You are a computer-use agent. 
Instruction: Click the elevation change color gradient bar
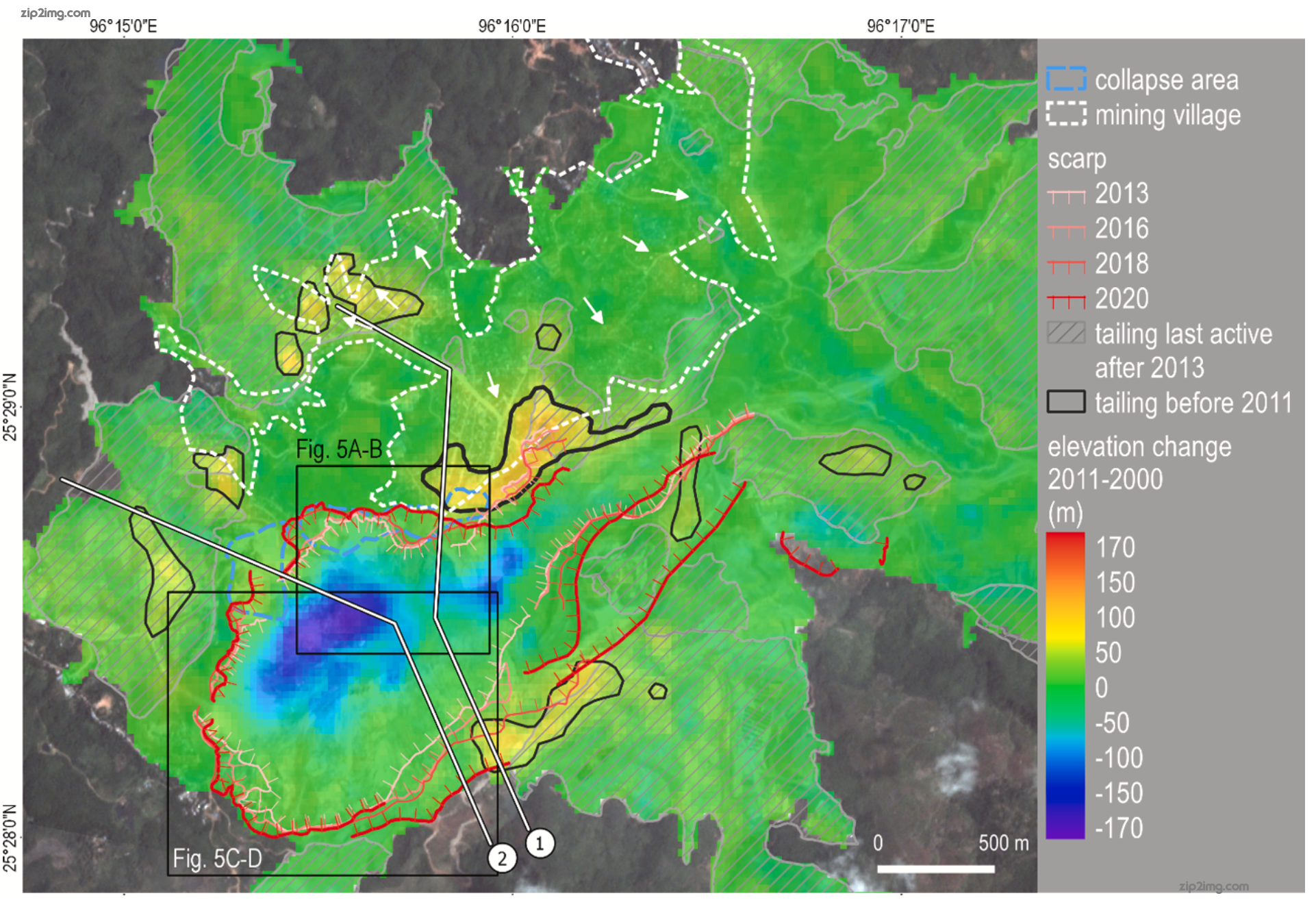pyautogui.click(x=1065, y=685)
